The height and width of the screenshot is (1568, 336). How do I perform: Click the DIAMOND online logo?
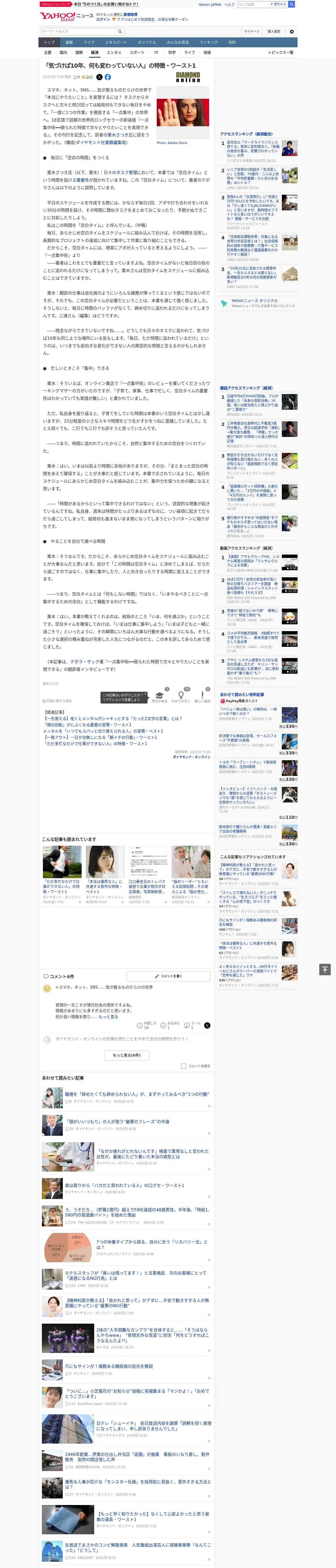(188, 77)
